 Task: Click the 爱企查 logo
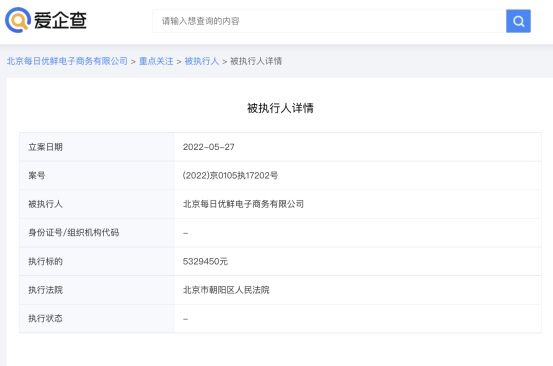(46, 20)
